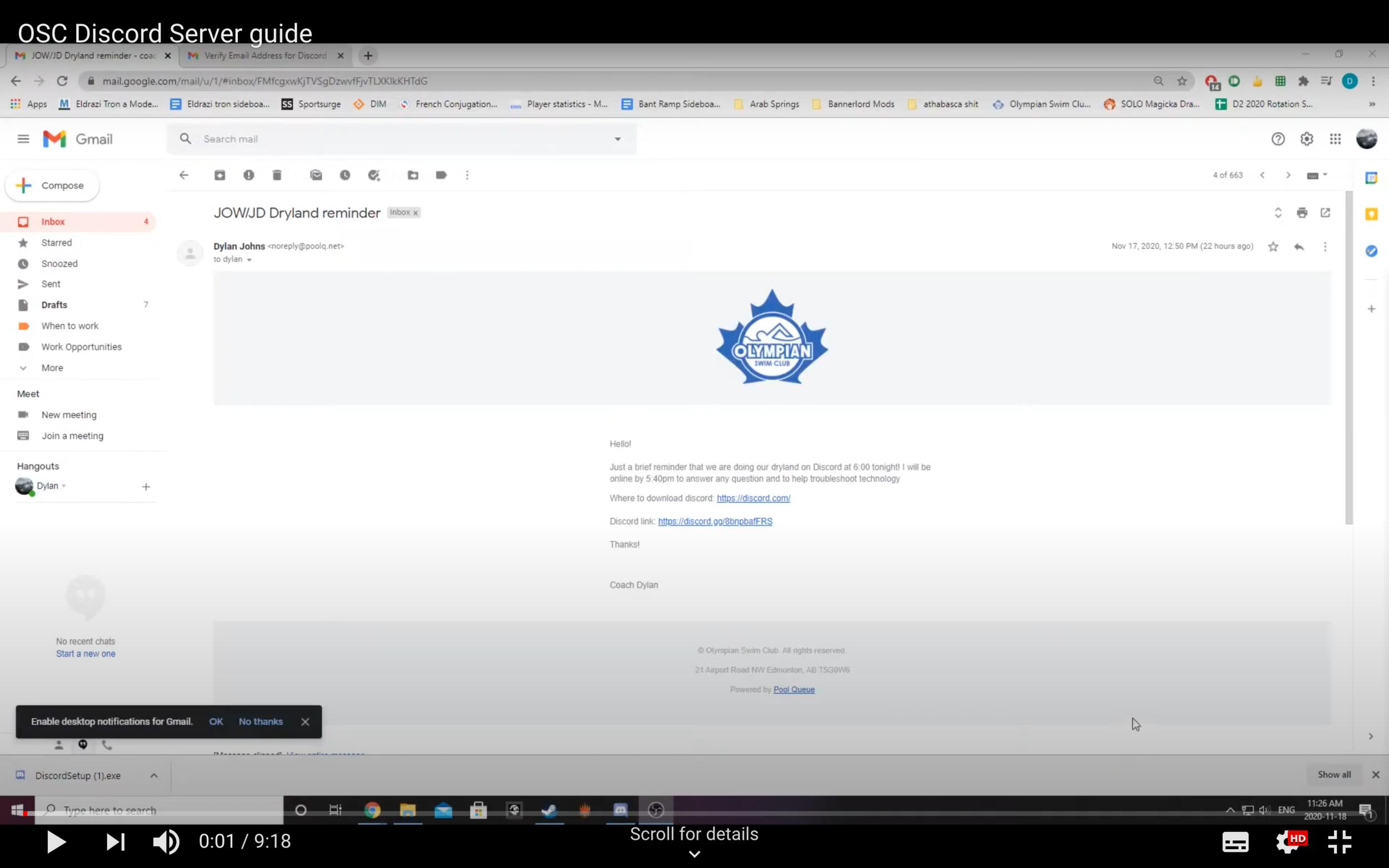
Task: Open the Discord invite link
Action: click(x=715, y=520)
